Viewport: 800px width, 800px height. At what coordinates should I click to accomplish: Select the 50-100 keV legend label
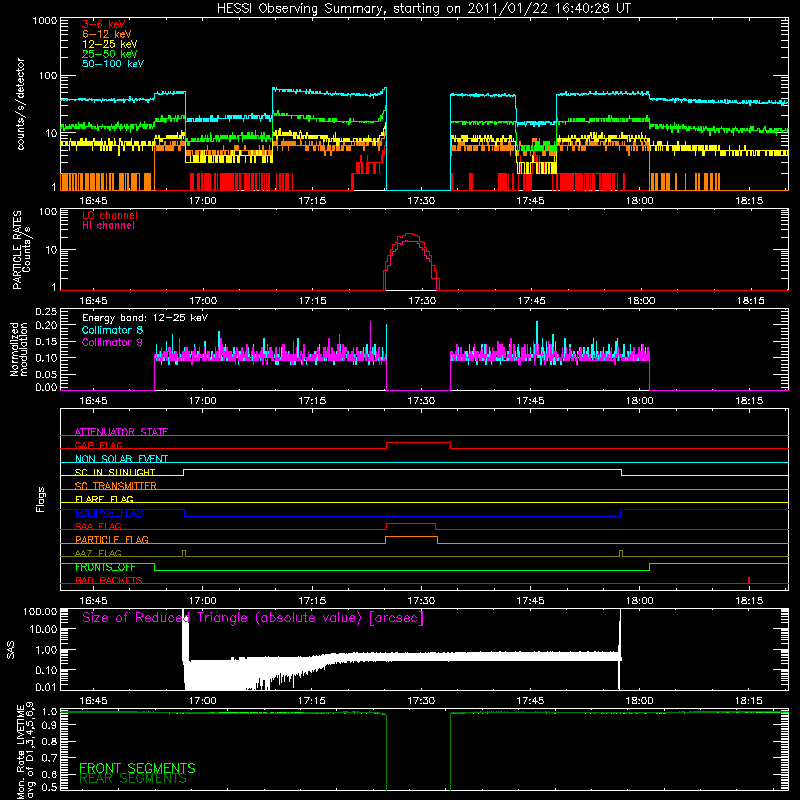pyautogui.click(x=113, y=64)
